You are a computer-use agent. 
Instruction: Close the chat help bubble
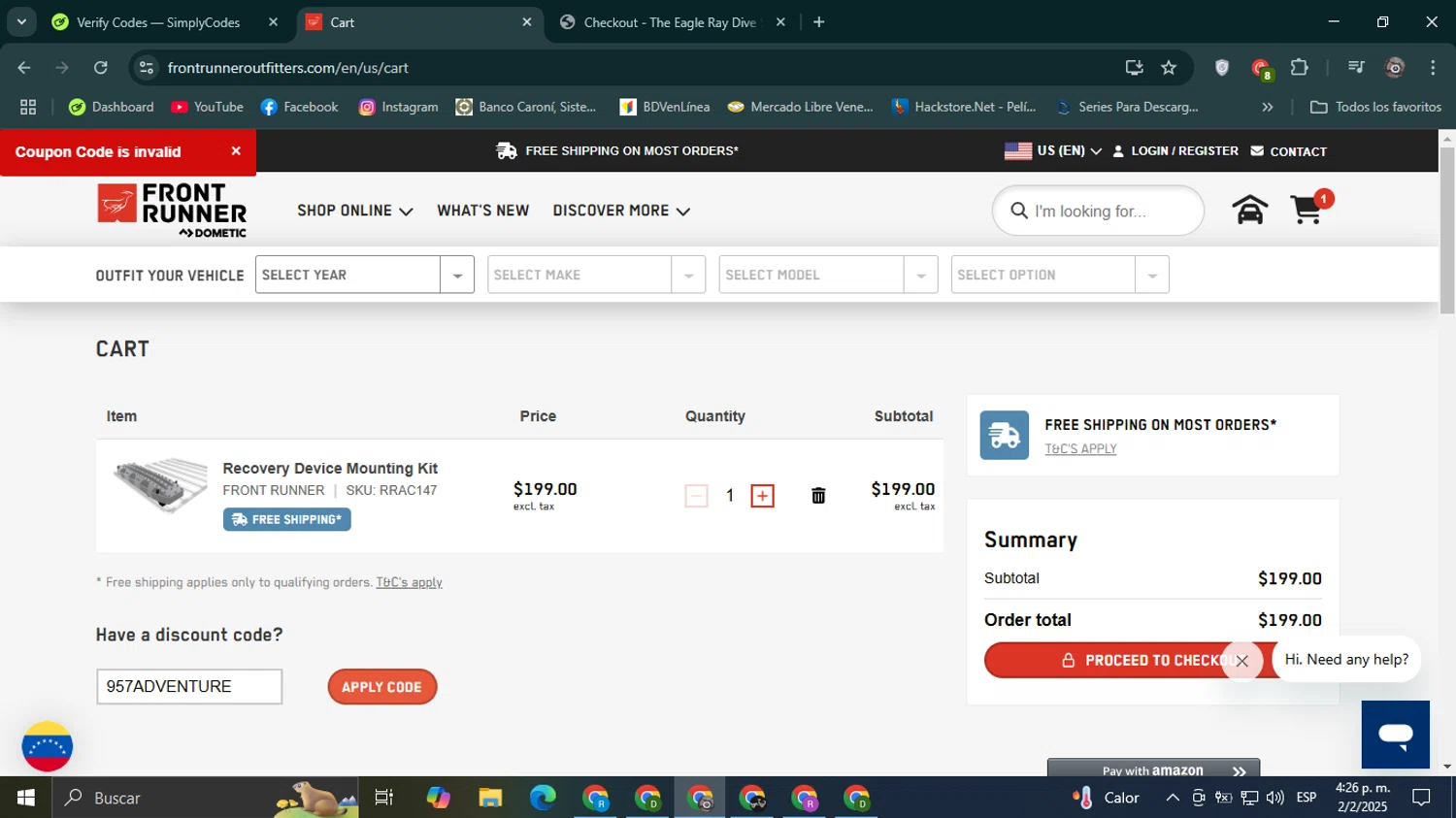click(1241, 661)
